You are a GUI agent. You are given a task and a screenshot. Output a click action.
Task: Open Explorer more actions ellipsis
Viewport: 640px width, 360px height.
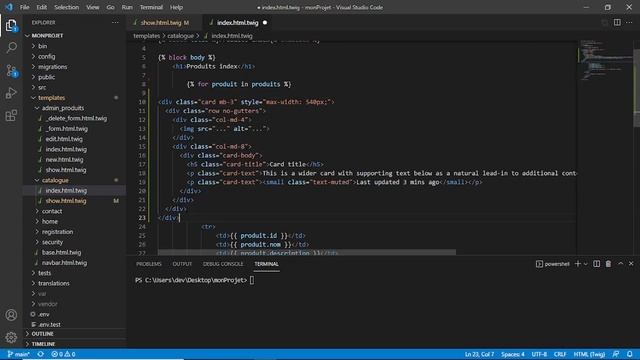[115, 22]
